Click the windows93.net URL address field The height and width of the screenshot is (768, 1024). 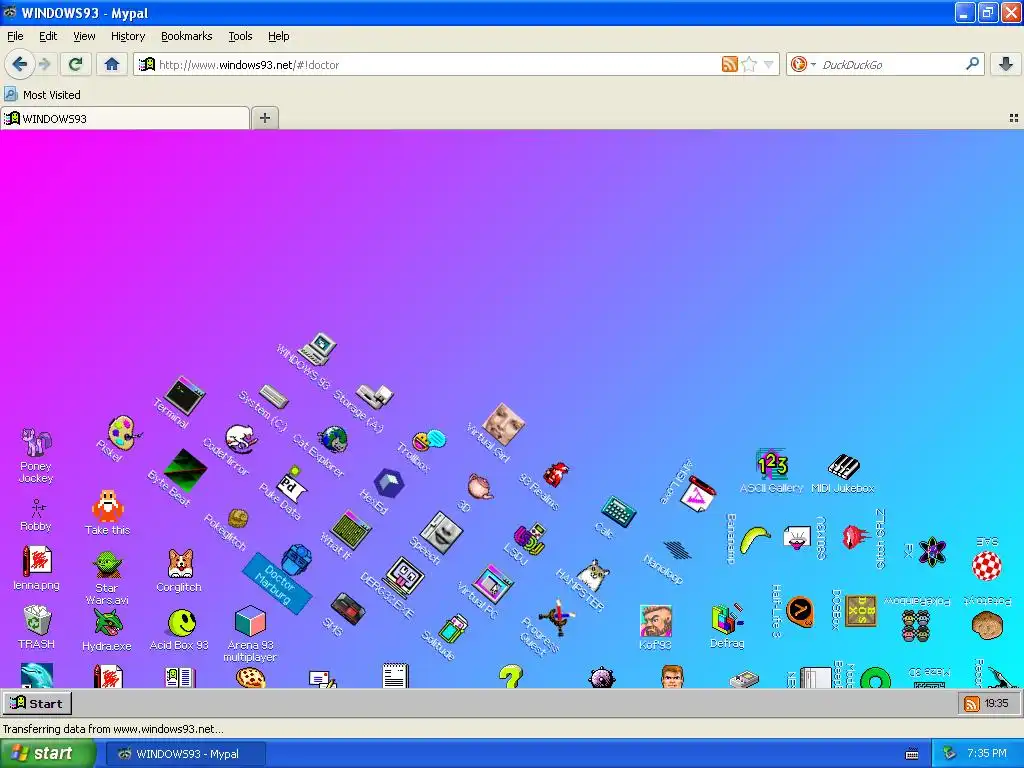(438, 65)
